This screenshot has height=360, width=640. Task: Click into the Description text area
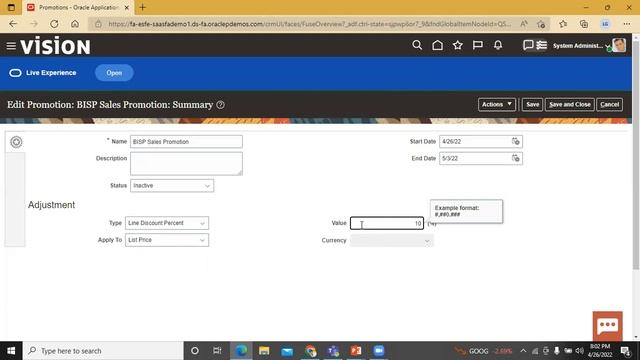pyautogui.click(x=186, y=164)
